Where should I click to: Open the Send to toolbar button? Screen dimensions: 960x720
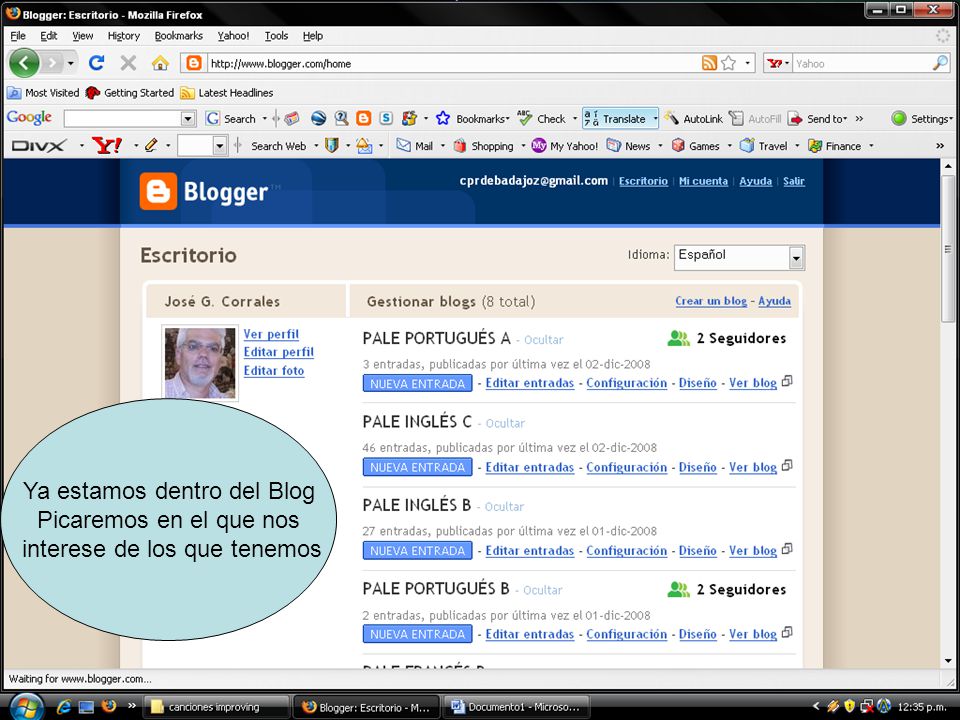tap(818, 119)
